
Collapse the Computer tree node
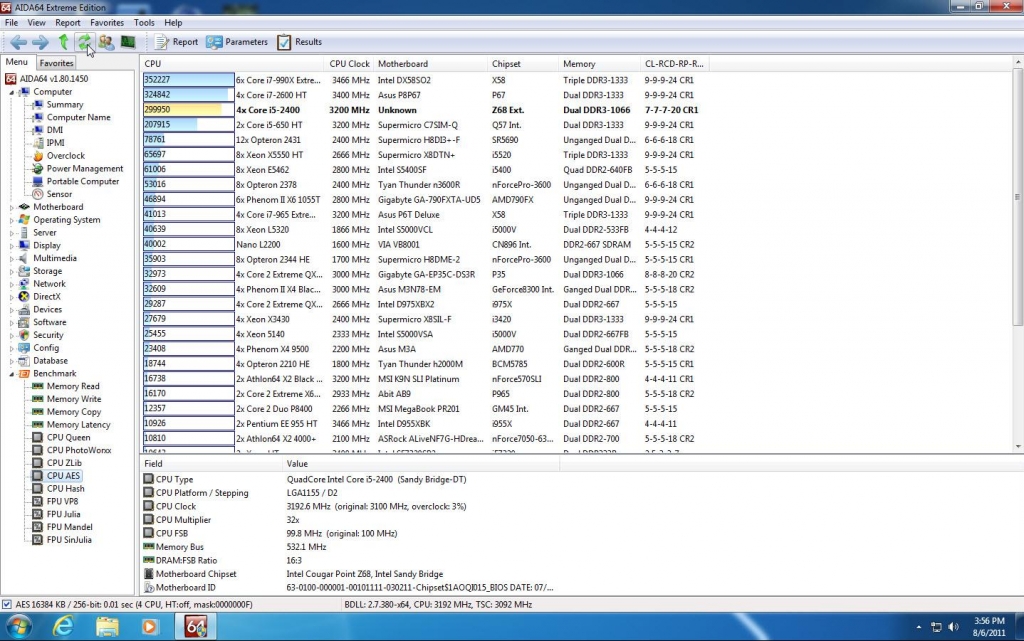[12, 92]
